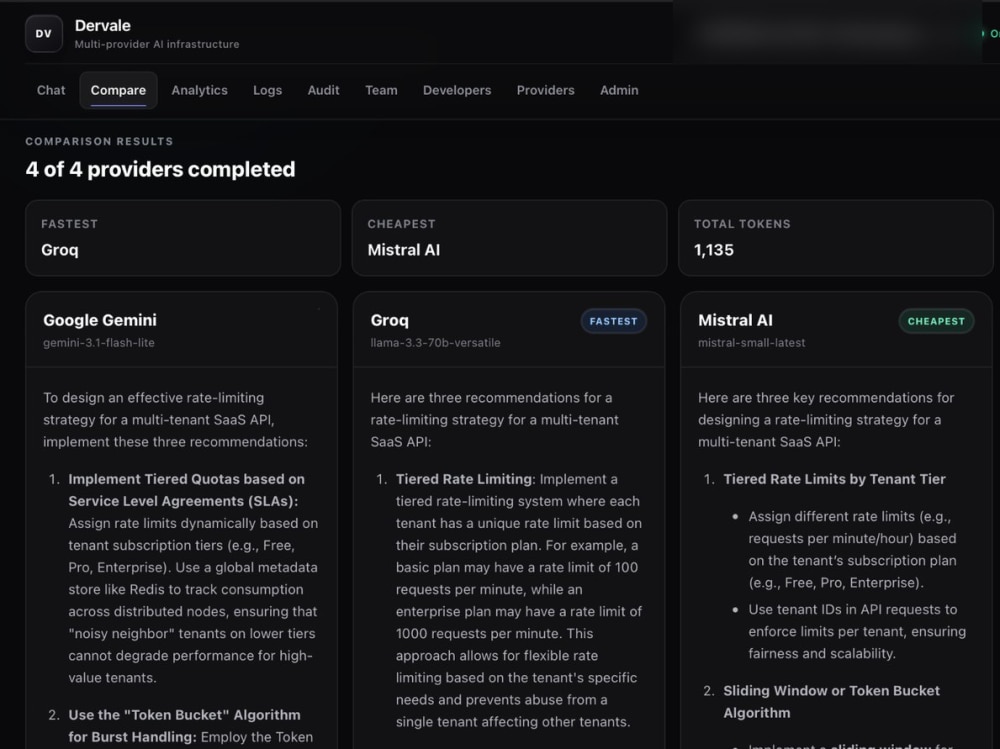Image resolution: width=1000 pixels, height=749 pixels.
Task: Click the mistral-small-latest model name
Action: [751, 343]
